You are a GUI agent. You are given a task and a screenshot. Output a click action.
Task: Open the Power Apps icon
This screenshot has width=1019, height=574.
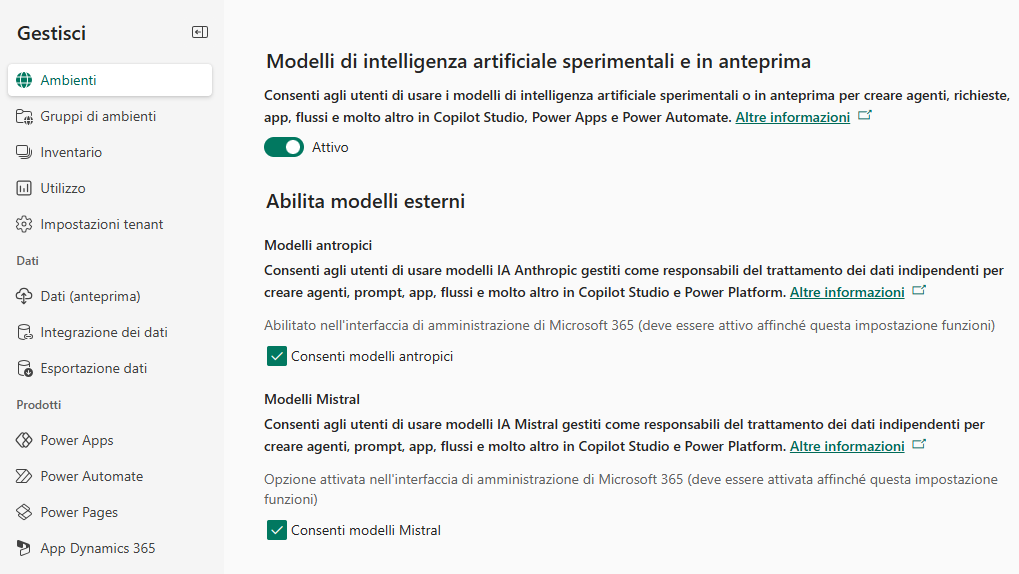[24, 440]
